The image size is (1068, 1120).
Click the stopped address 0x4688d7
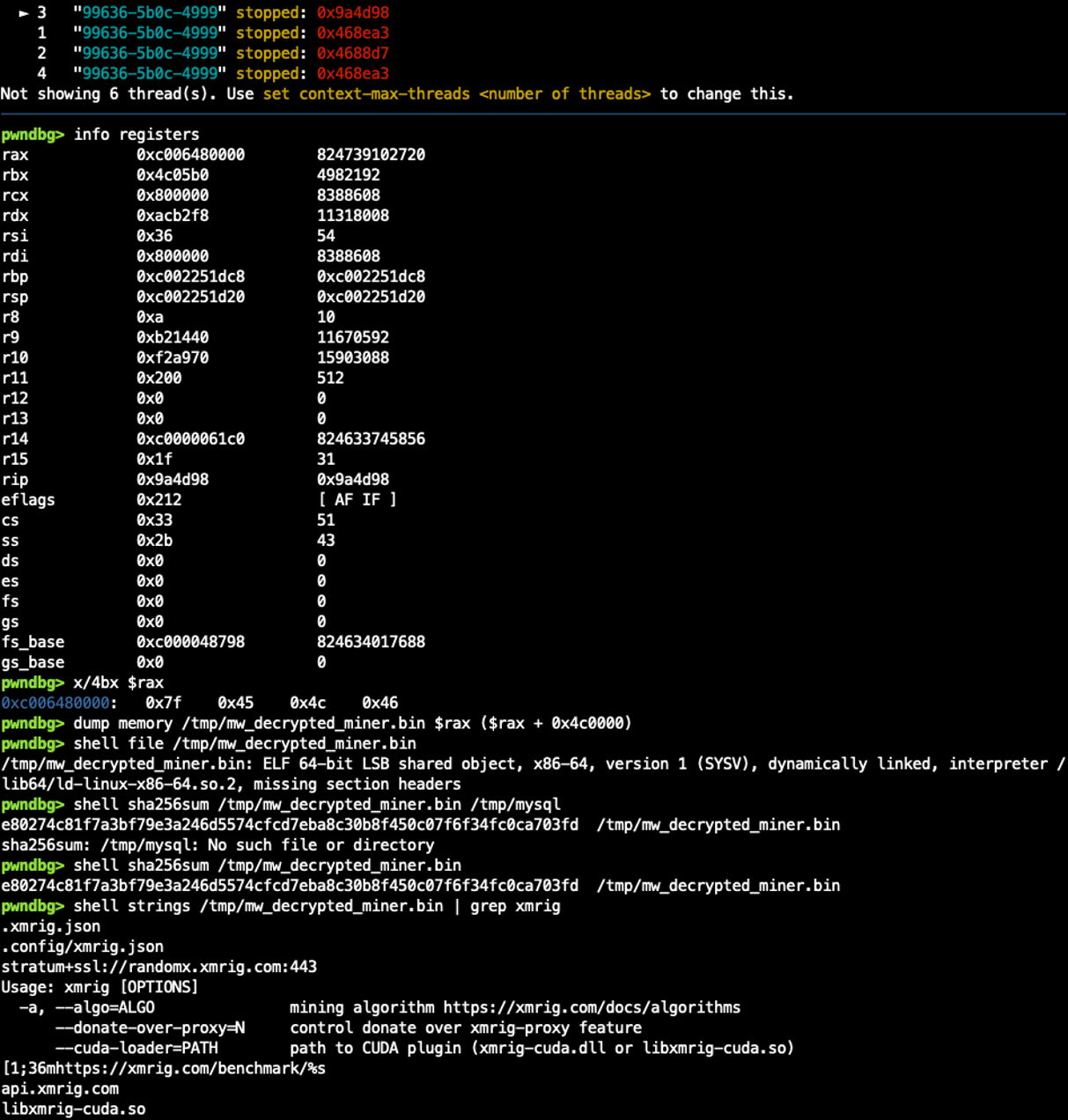(x=350, y=53)
